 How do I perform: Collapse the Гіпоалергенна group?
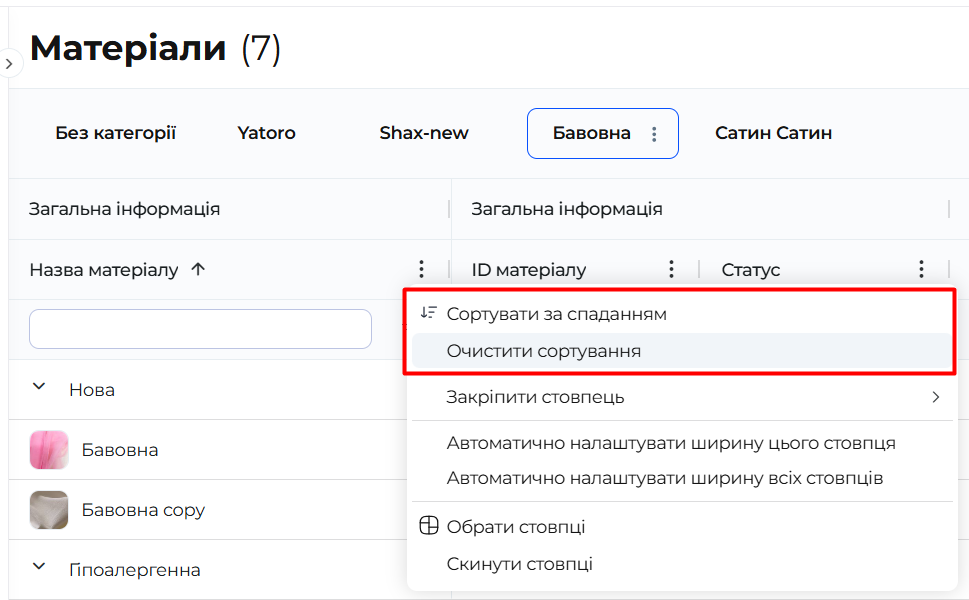coord(39,568)
